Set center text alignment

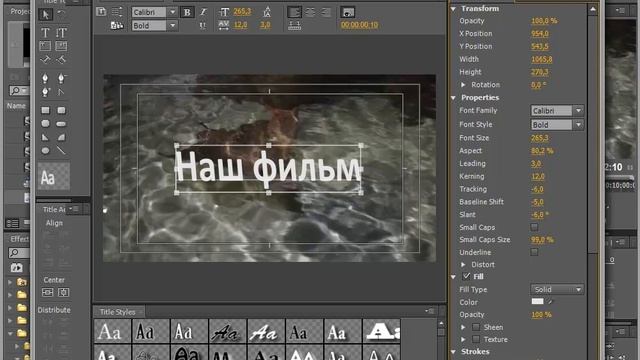310,12
